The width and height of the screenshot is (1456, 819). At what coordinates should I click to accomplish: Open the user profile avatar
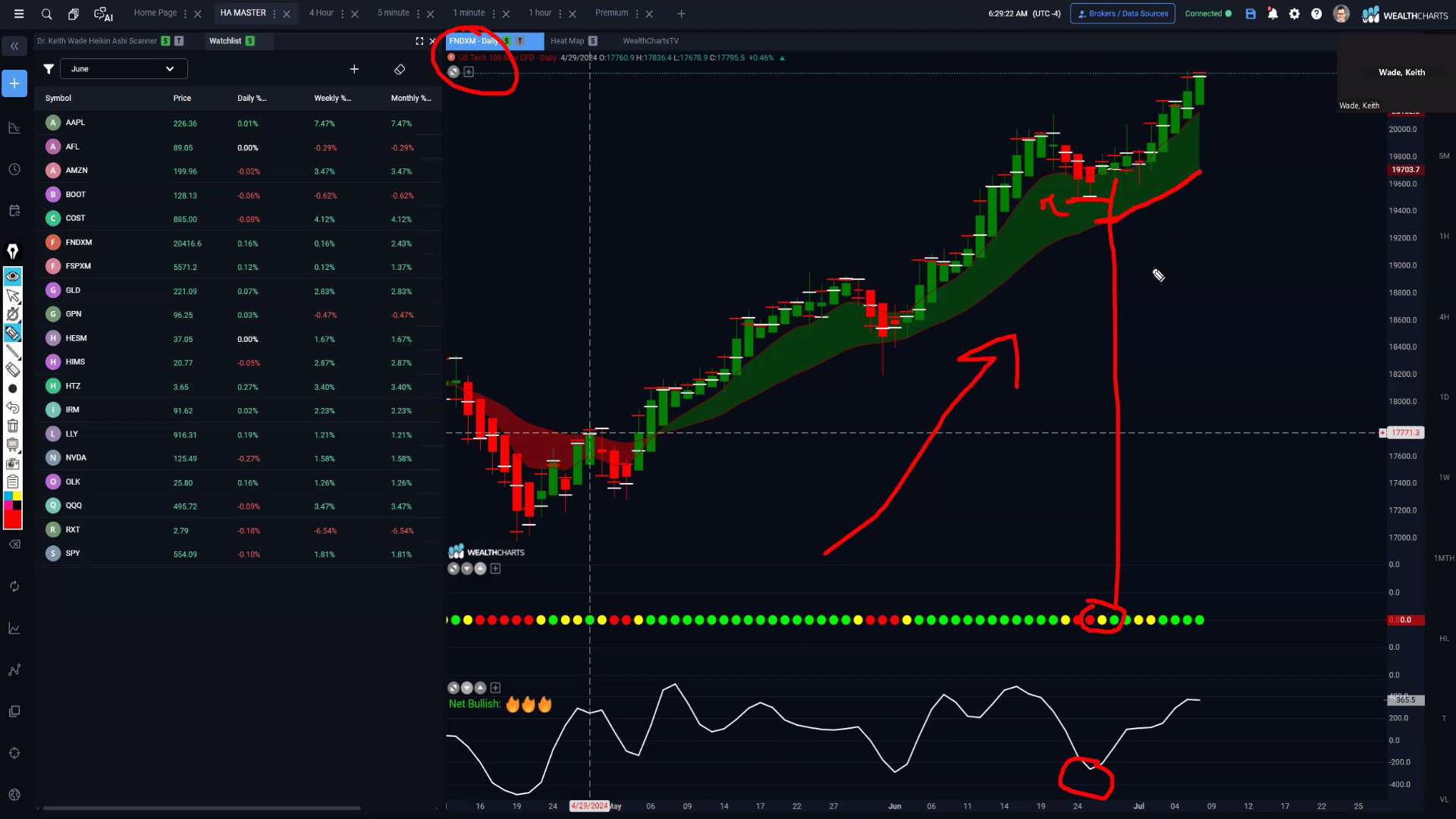tap(1341, 14)
